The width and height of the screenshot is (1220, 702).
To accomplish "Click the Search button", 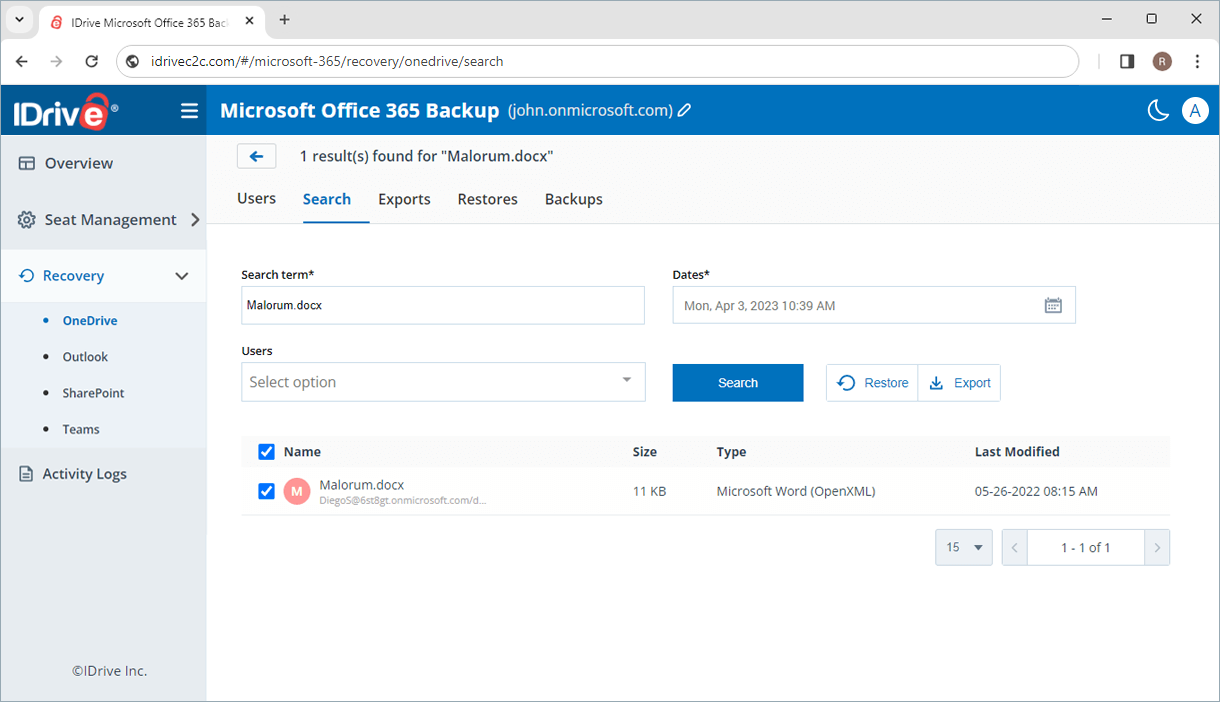I will click(737, 382).
